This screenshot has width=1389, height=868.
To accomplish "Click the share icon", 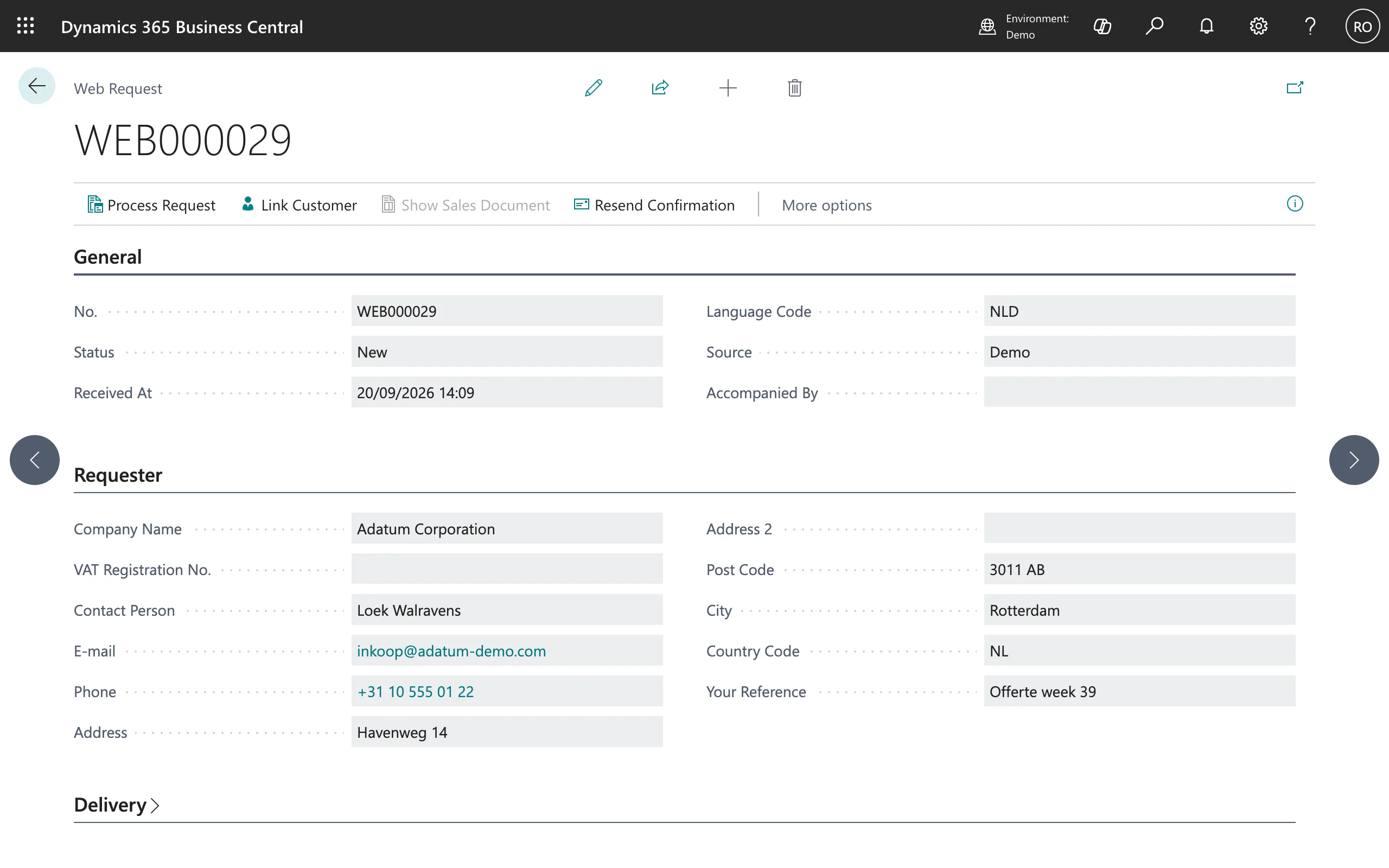I will (x=660, y=88).
